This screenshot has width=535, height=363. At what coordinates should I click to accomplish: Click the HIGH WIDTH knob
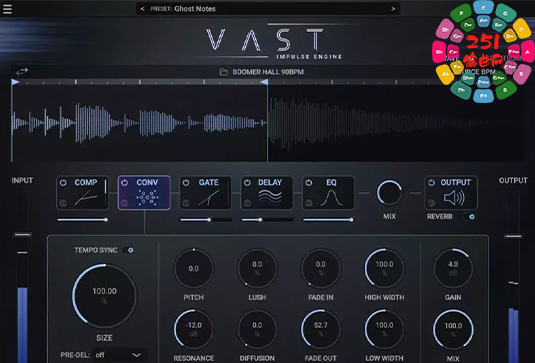click(x=384, y=269)
